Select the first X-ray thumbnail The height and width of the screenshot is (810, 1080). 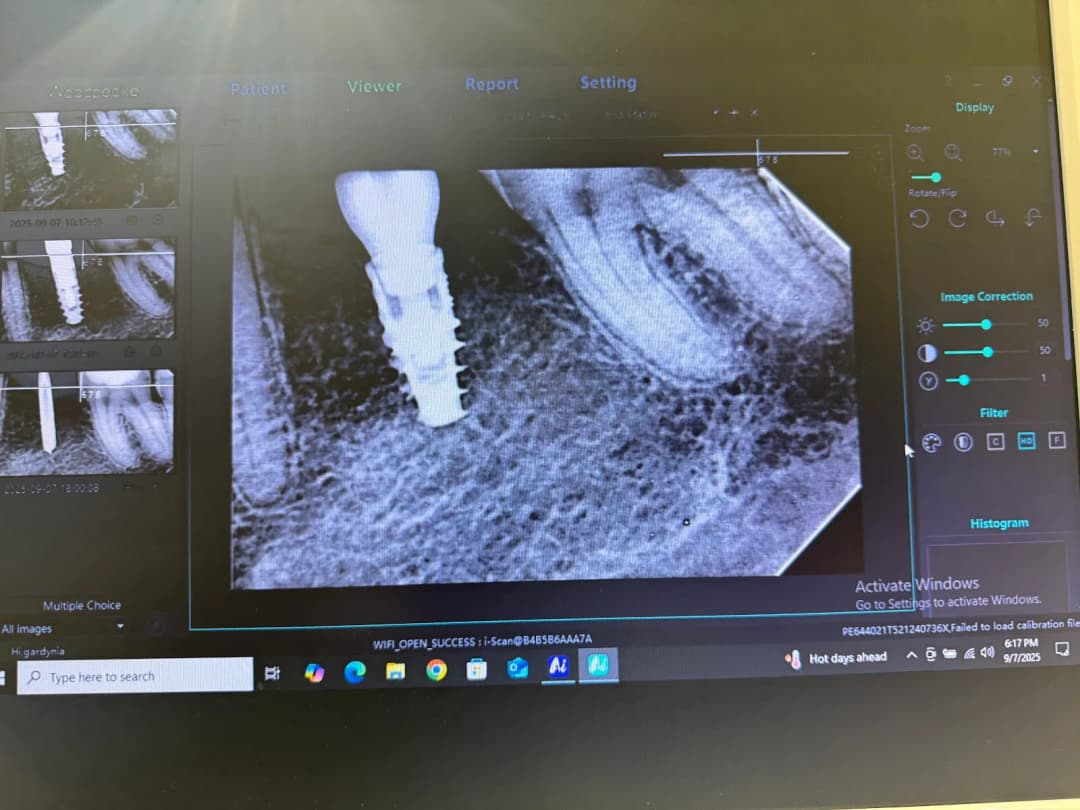tap(90, 158)
